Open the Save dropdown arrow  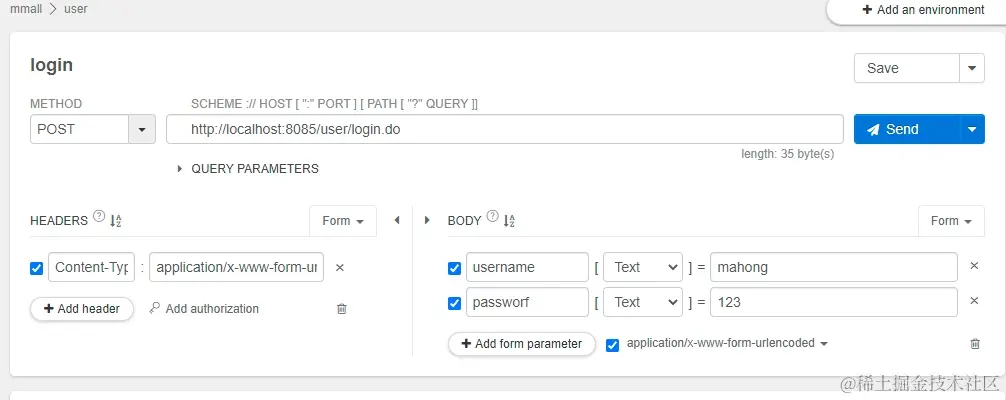[972, 68]
